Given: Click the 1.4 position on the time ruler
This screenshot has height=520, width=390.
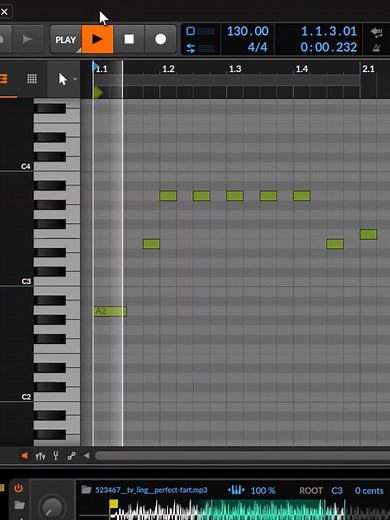Looking at the screenshot, I should 301,69.
